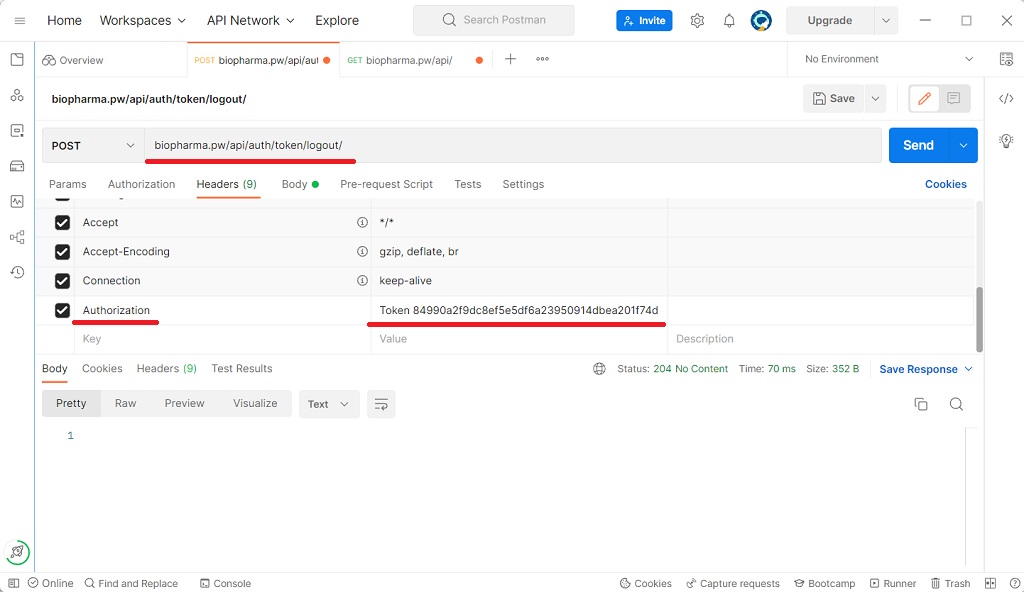Uncheck the Accept header

[62, 223]
